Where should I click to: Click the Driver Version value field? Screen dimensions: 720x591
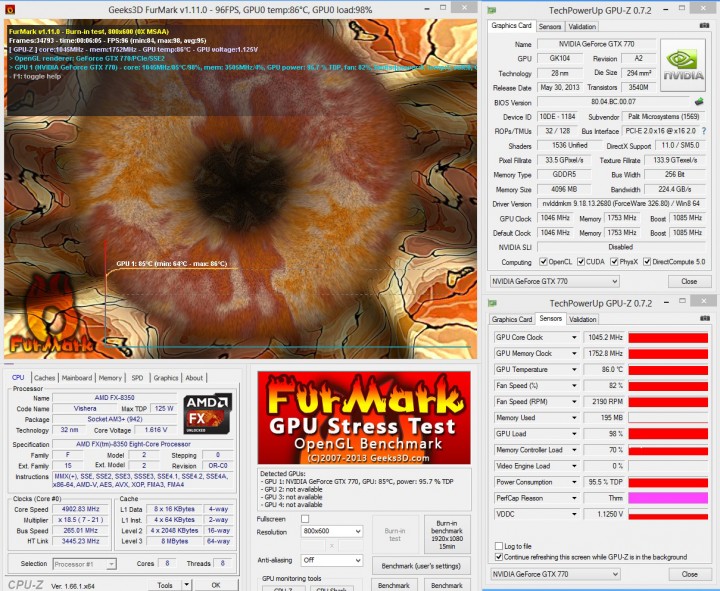(621, 203)
